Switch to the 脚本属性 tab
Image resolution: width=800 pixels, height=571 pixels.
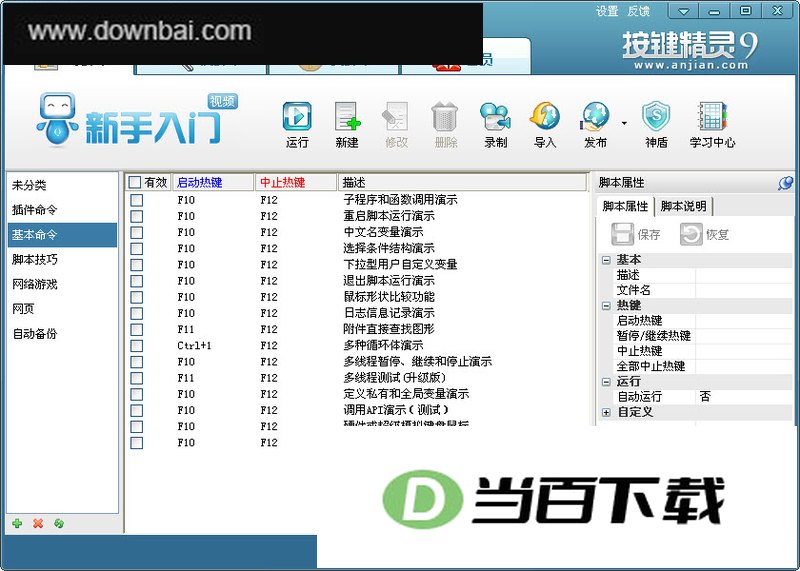click(x=625, y=207)
